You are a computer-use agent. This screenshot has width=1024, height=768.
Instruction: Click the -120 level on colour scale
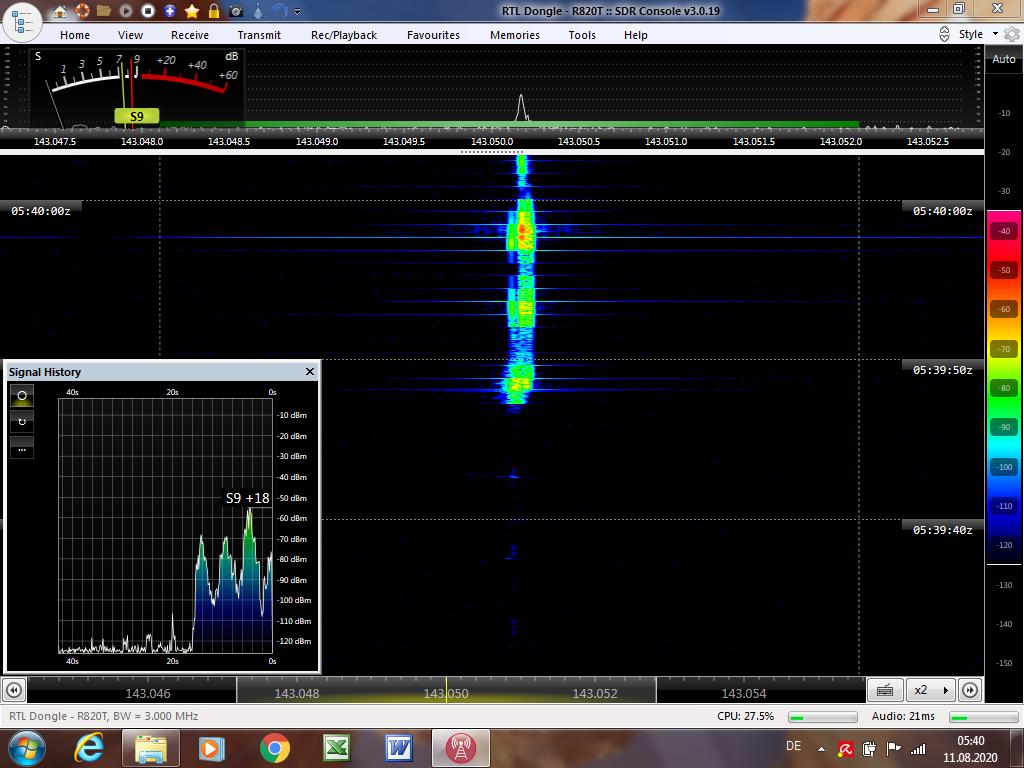tap(1004, 545)
